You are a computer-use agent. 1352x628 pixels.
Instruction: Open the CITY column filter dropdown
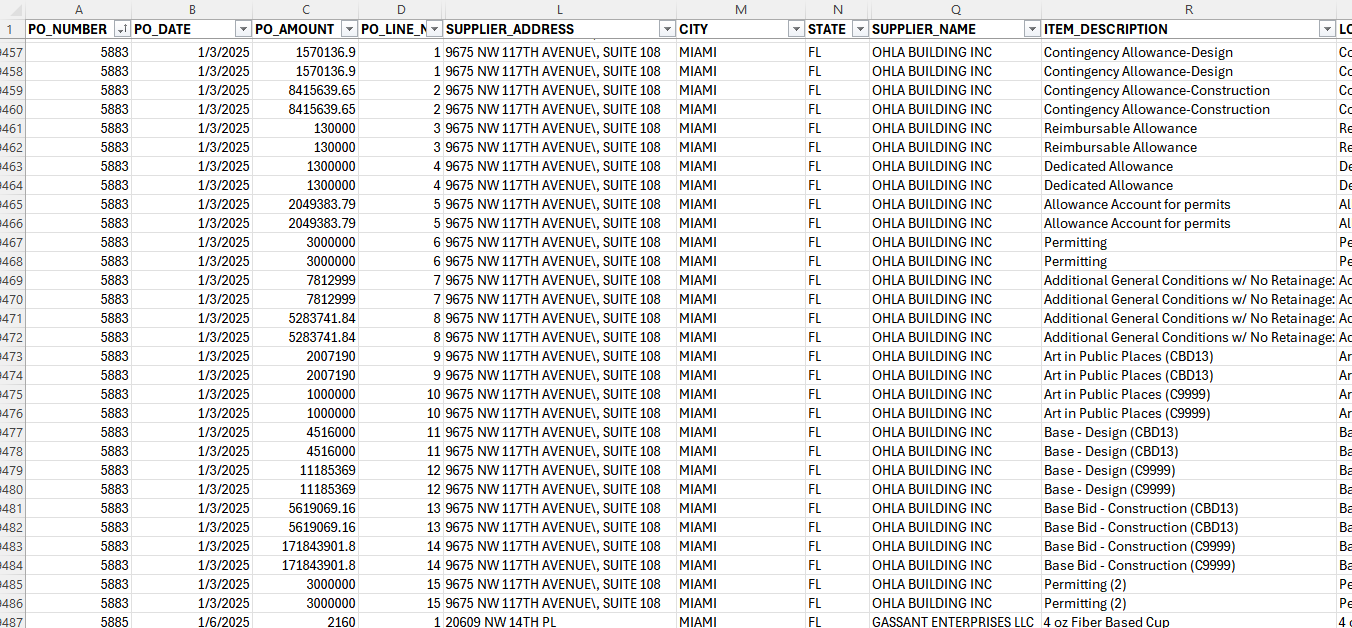[x=795, y=30]
